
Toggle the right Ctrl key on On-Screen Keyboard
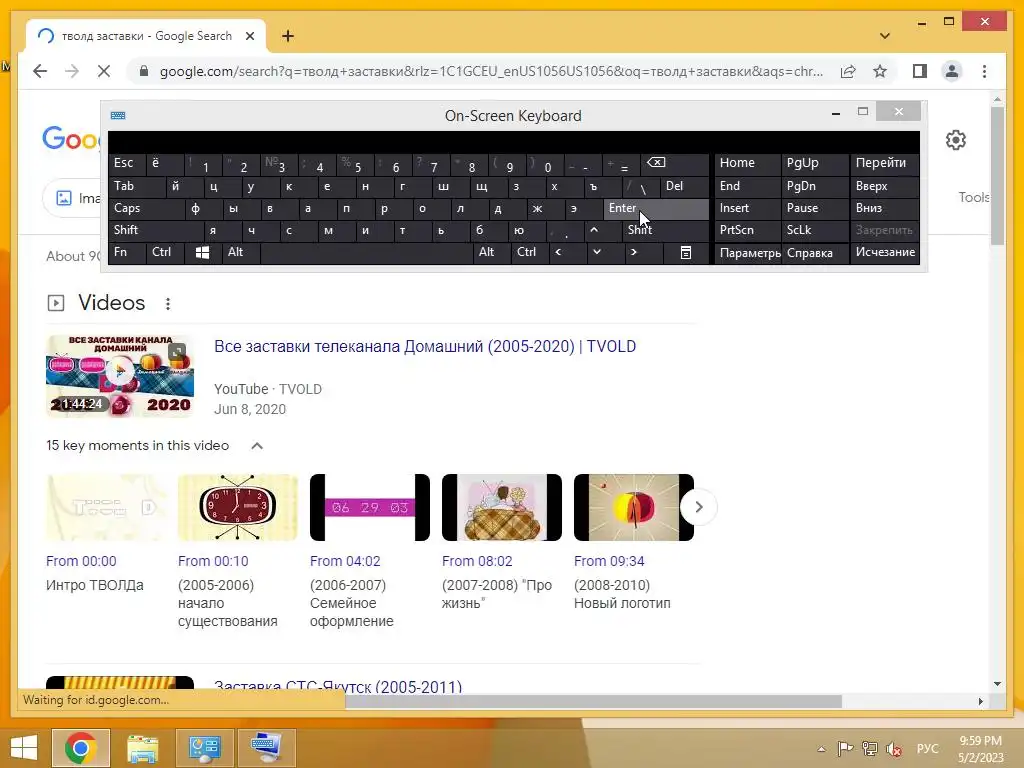(529, 253)
